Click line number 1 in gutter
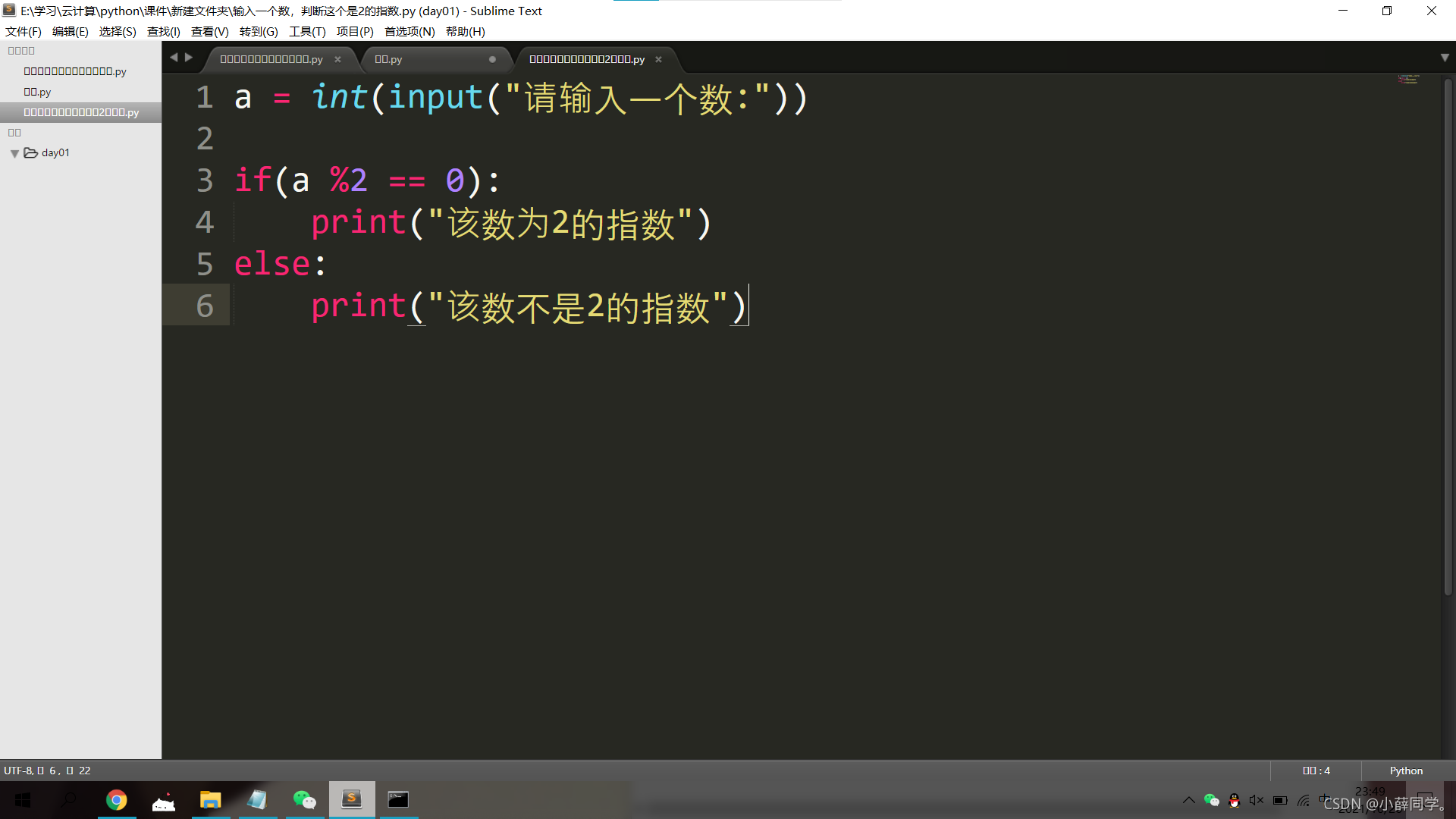Image resolution: width=1456 pixels, height=819 pixels. (205, 97)
